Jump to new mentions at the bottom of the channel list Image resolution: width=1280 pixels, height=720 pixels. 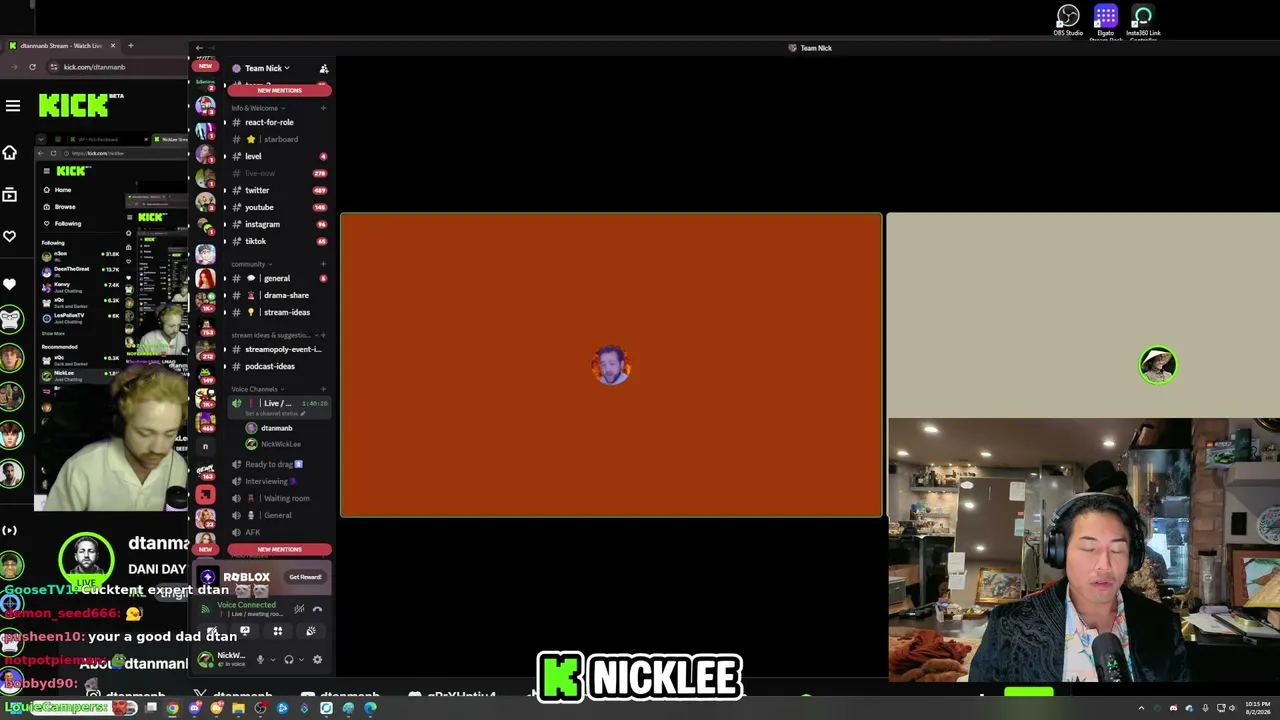click(279, 549)
